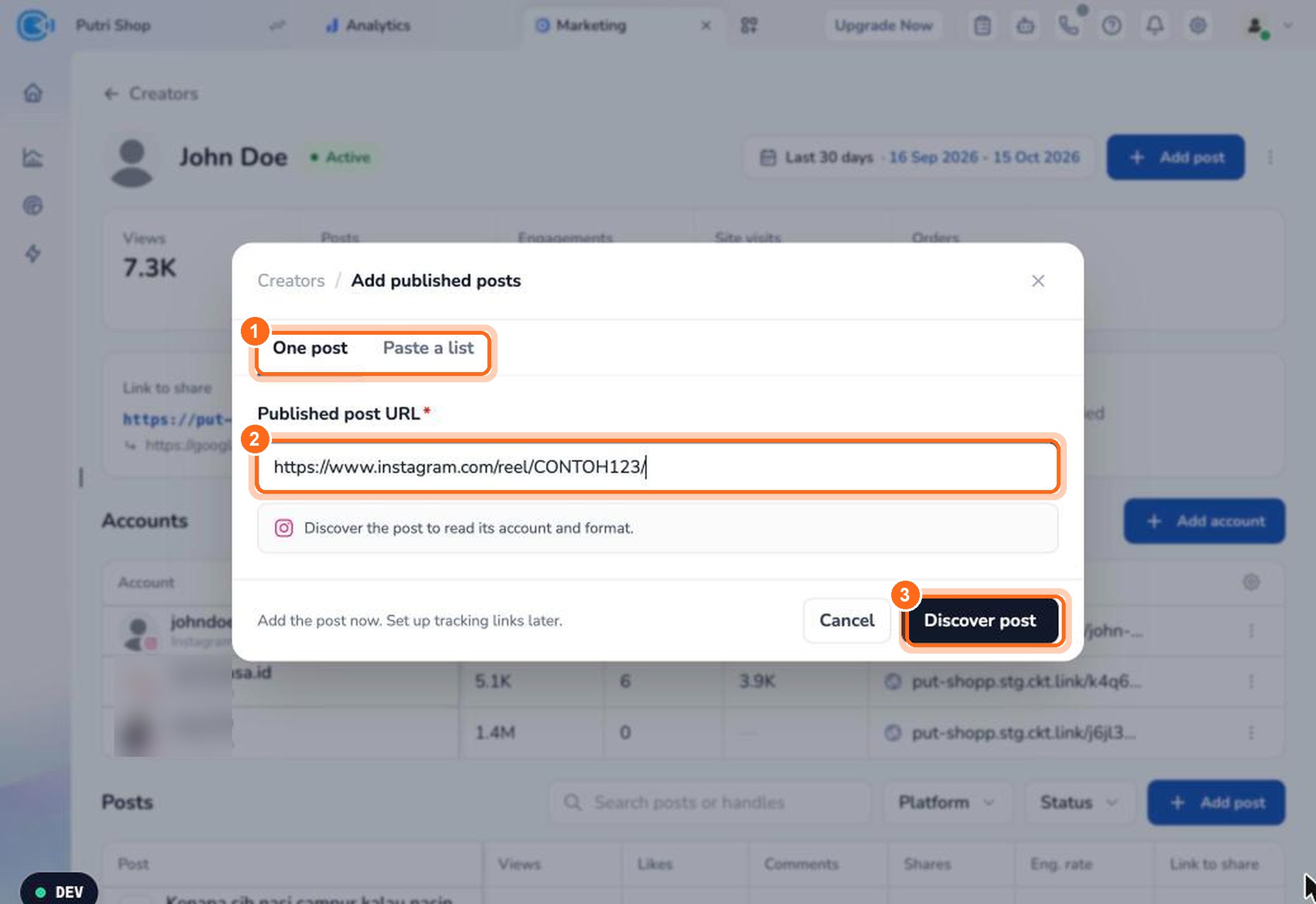The height and width of the screenshot is (904, 1316).
Task: Select the One post tab
Action: (x=310, y=348)
